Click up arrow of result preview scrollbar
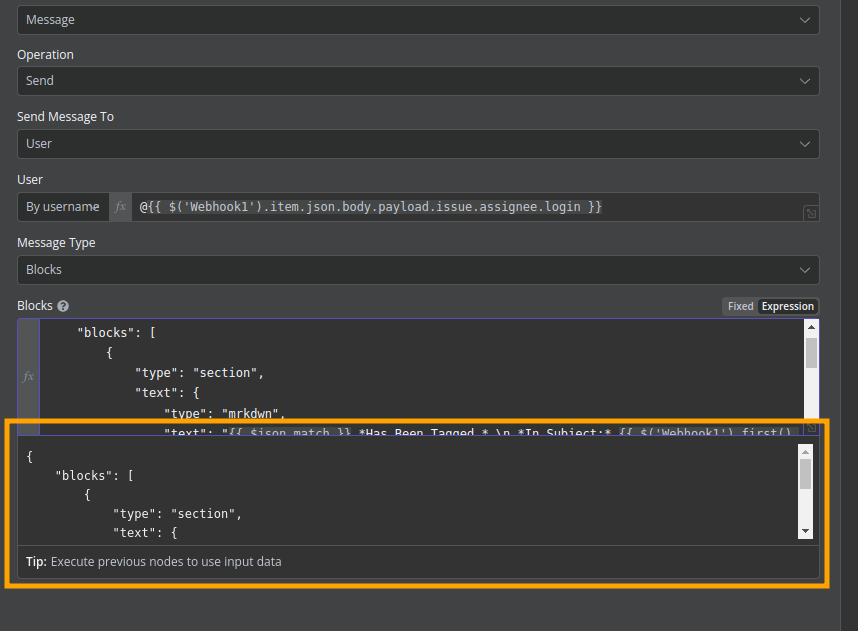This screenshot has width=858, height=631. pyautogui.click(x=805, y=451)
